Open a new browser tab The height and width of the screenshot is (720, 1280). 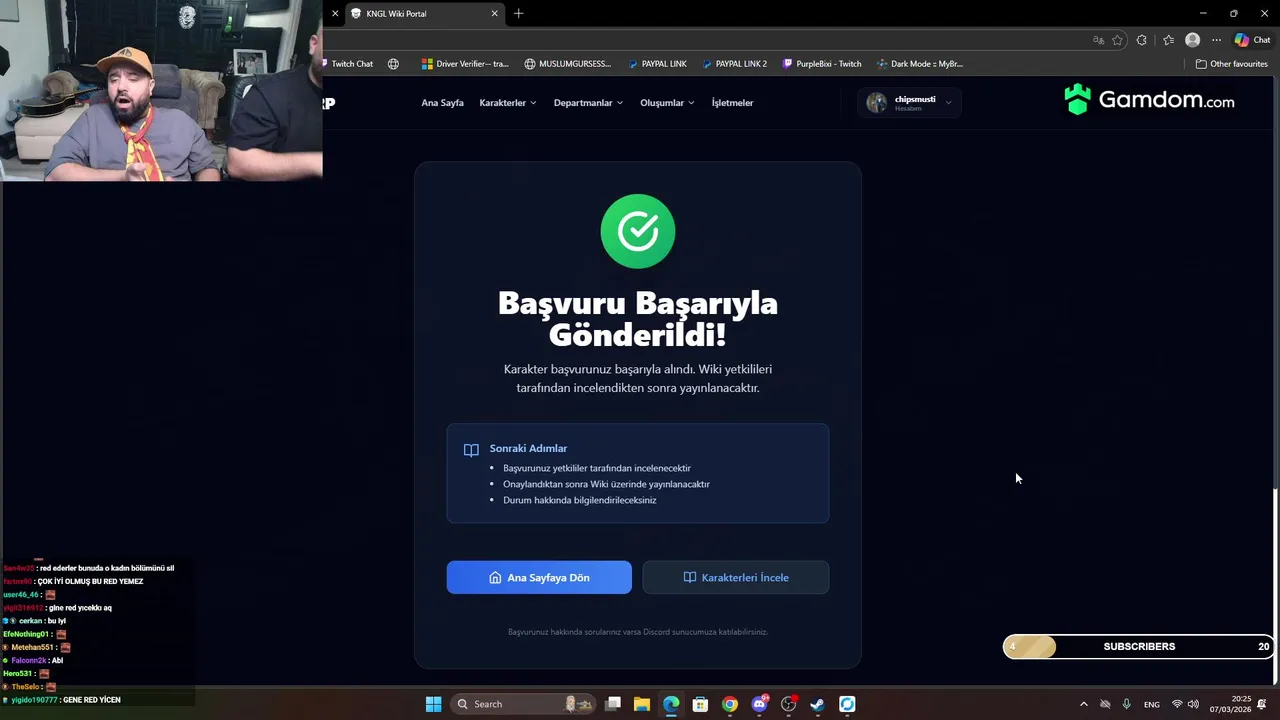coord(518,14)
